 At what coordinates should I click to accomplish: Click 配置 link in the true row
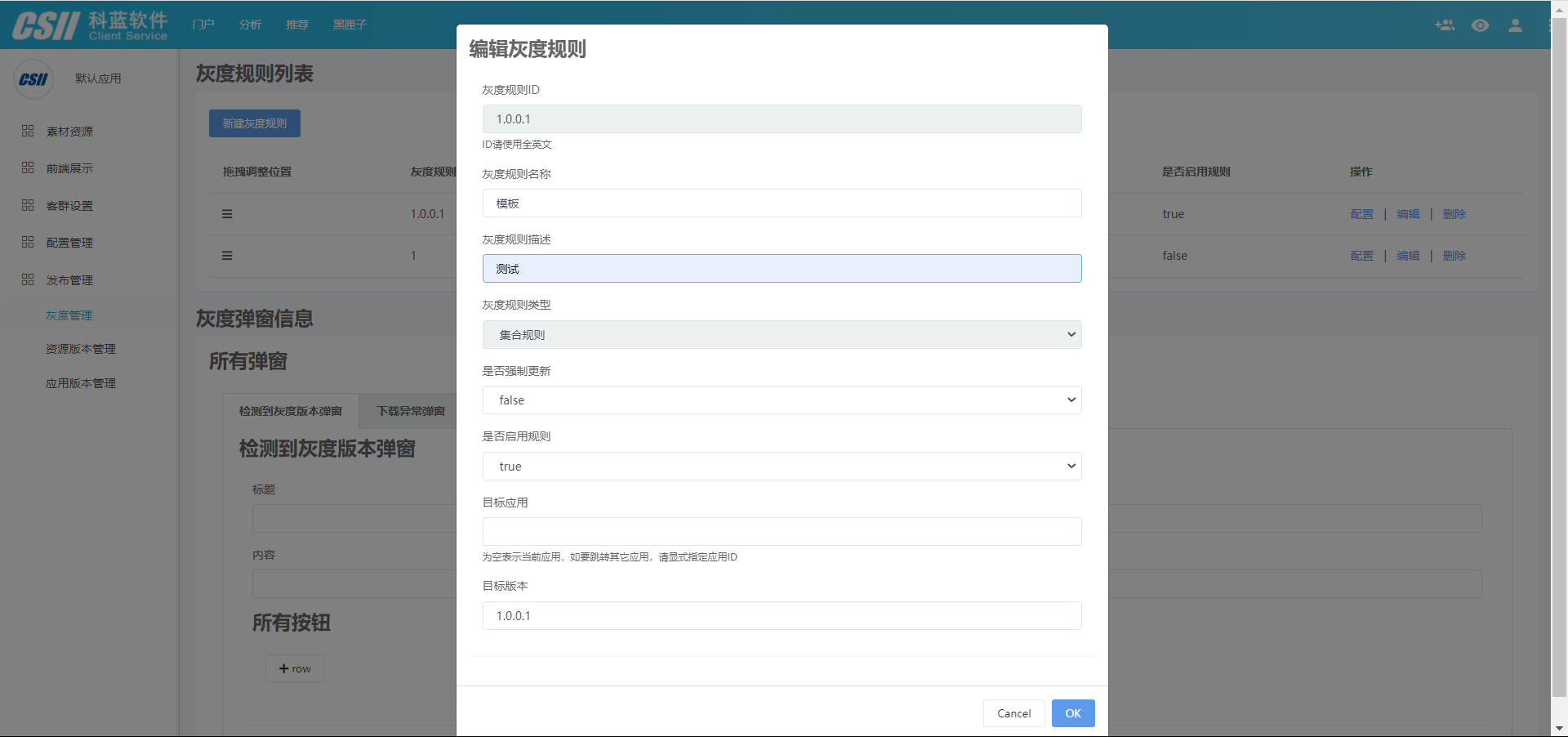pos(1361,214)
